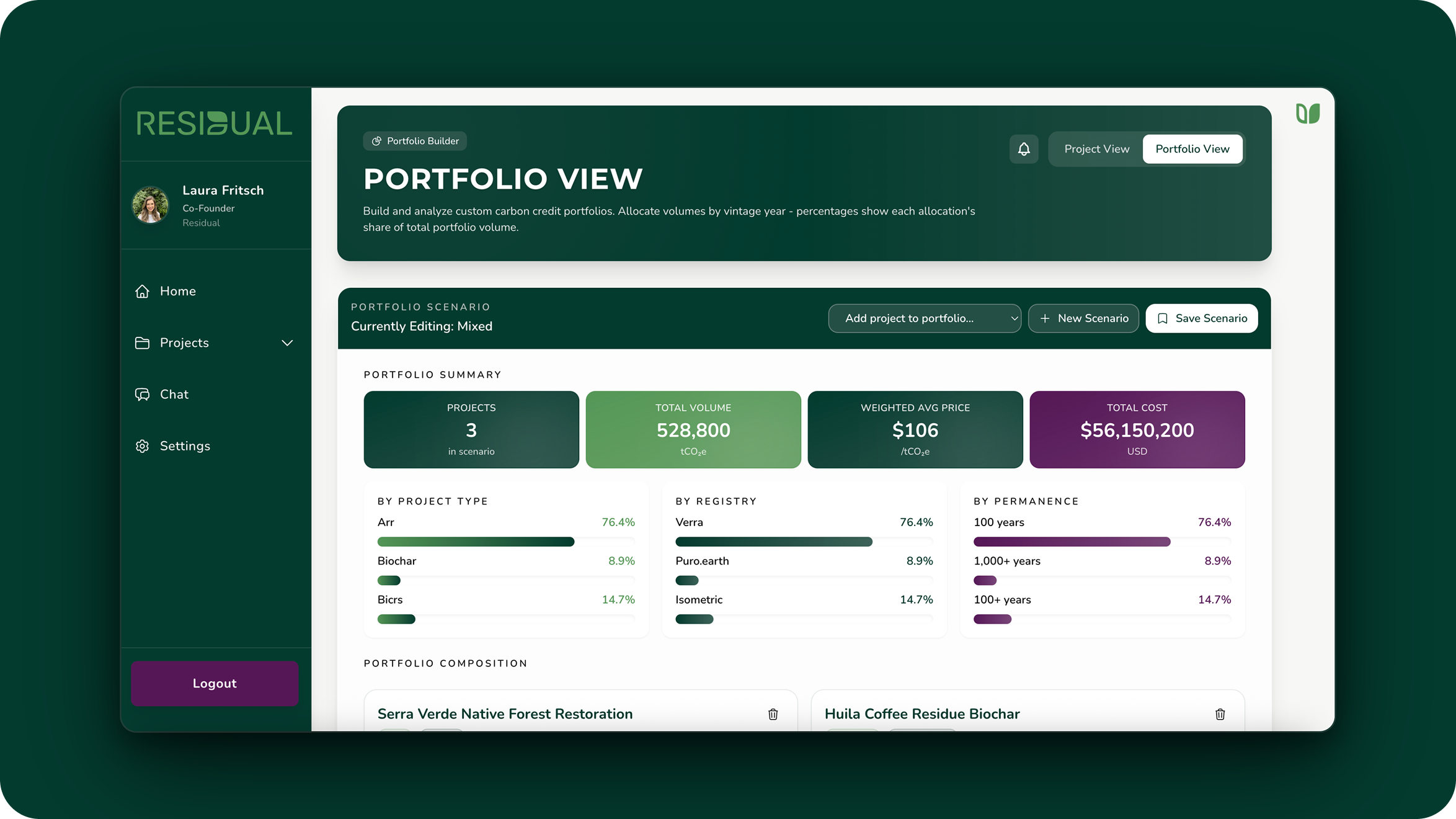The height and width of the screenshot is (819, 1456).
Task: Click Save Scenario button
Action: pos(1202,318)
